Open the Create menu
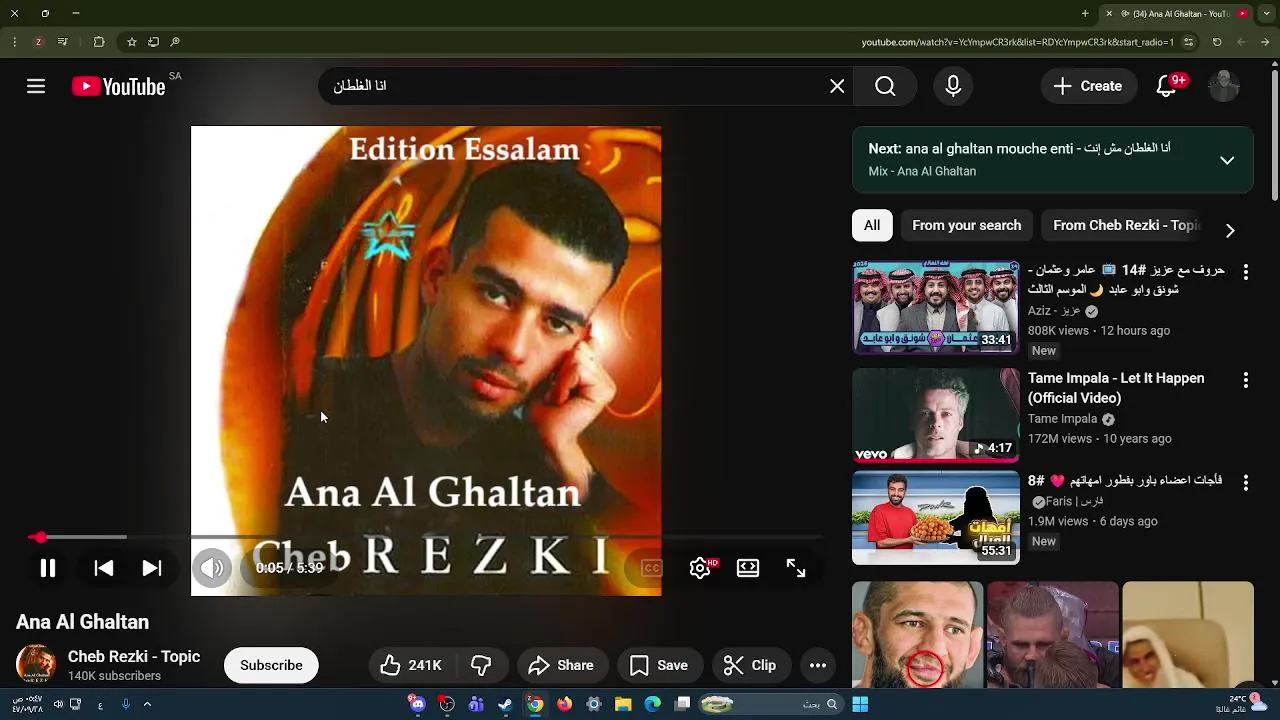 [1088, 86]
